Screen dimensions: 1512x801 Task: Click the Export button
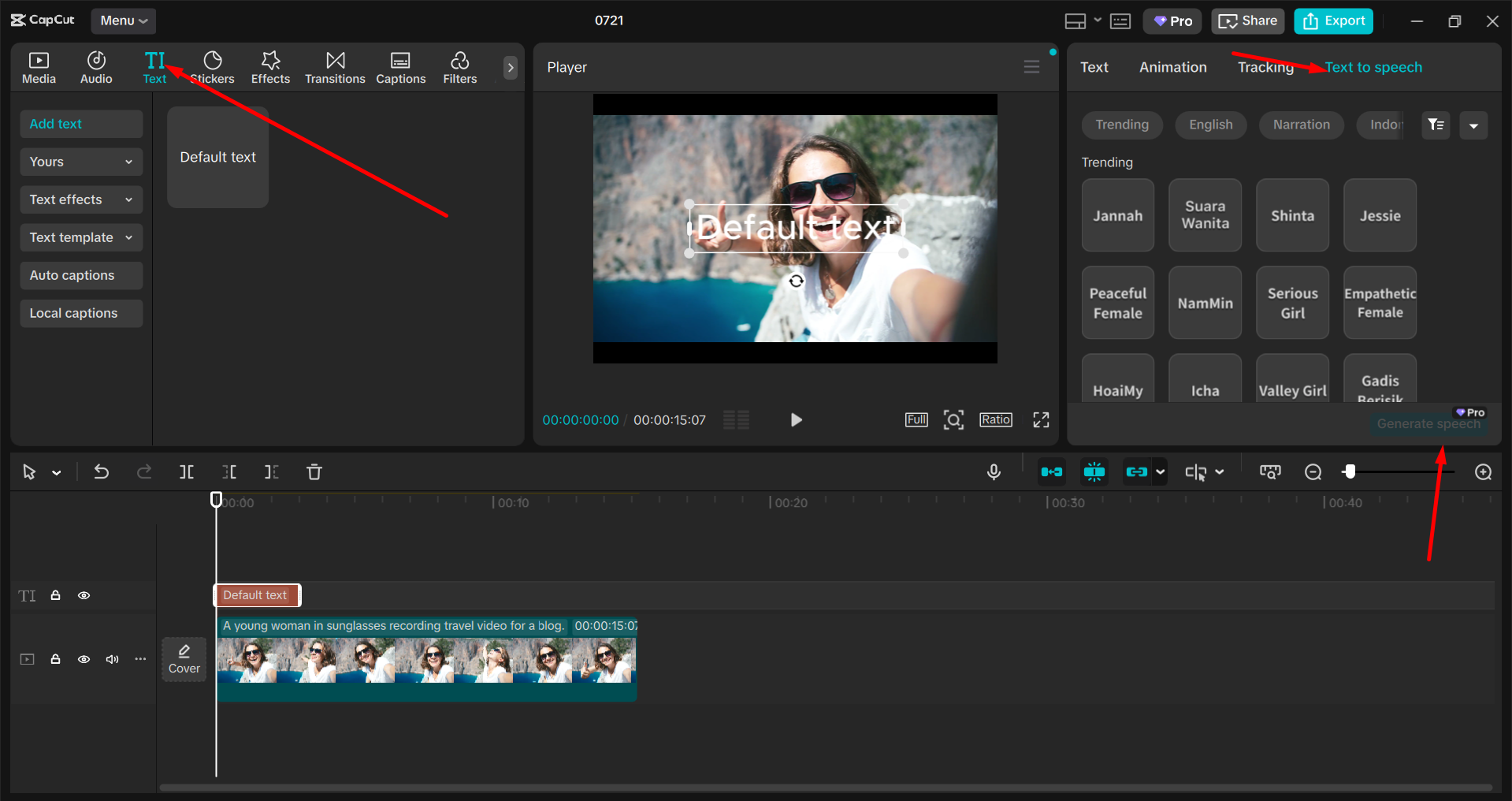point(1333,21)
